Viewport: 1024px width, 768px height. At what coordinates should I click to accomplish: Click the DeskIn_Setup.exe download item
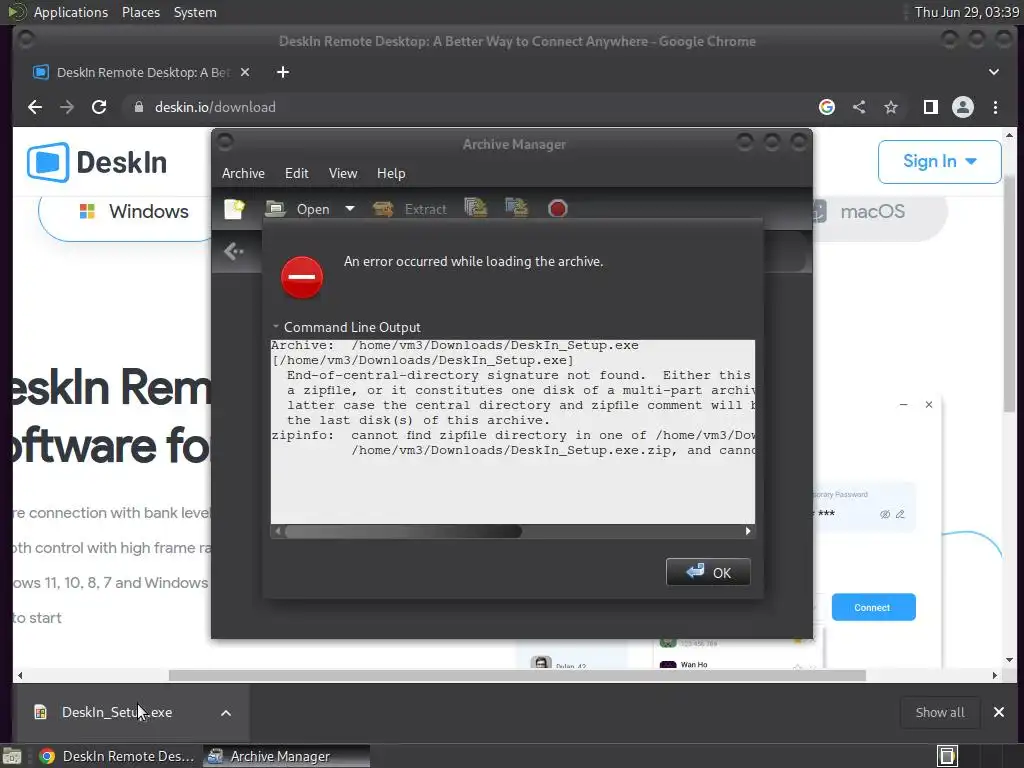click(x=116, y=712)
